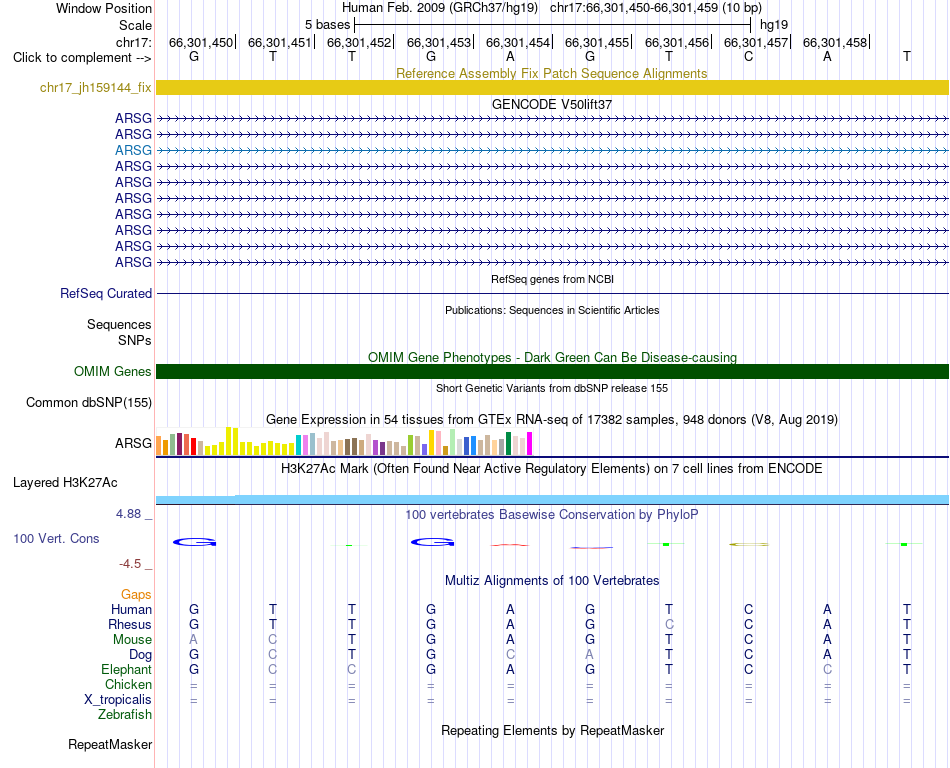This screenshot has height=768, width=950.
Task: Open the chr17_jh159144_fix track label
Action: point(95,87)
